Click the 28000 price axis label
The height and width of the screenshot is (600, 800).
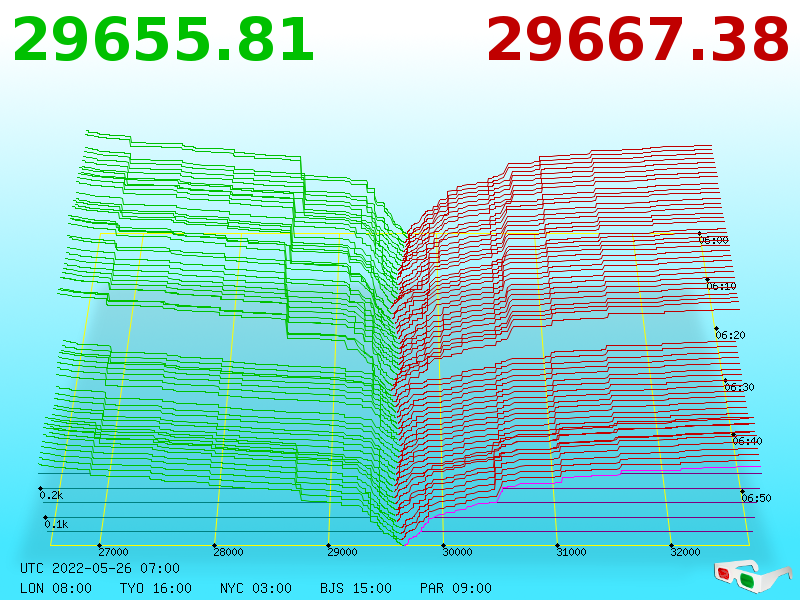(228, 552)
